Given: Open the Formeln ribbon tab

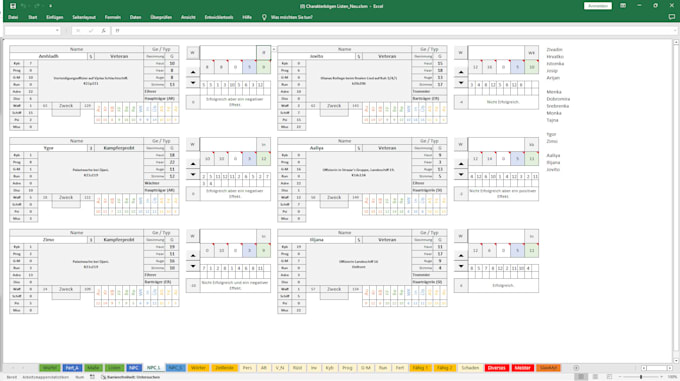Looking at the screenshot, I should (x=113, y=17).
